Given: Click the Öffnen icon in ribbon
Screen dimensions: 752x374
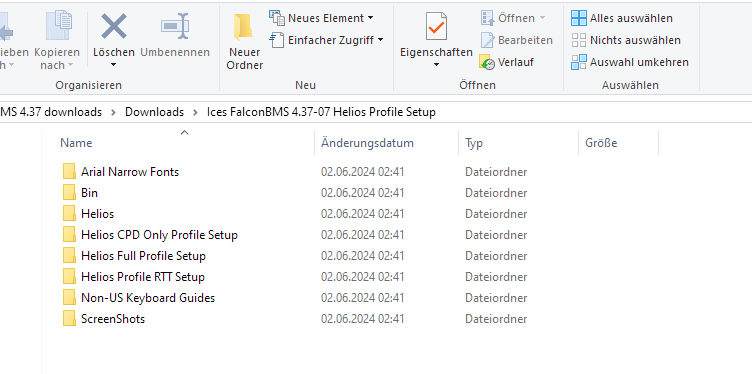Looking at the screenshot, I should tap(487, 18).
